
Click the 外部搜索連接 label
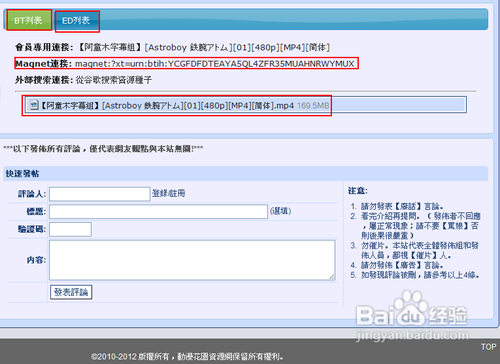click(x=43, y=80)
